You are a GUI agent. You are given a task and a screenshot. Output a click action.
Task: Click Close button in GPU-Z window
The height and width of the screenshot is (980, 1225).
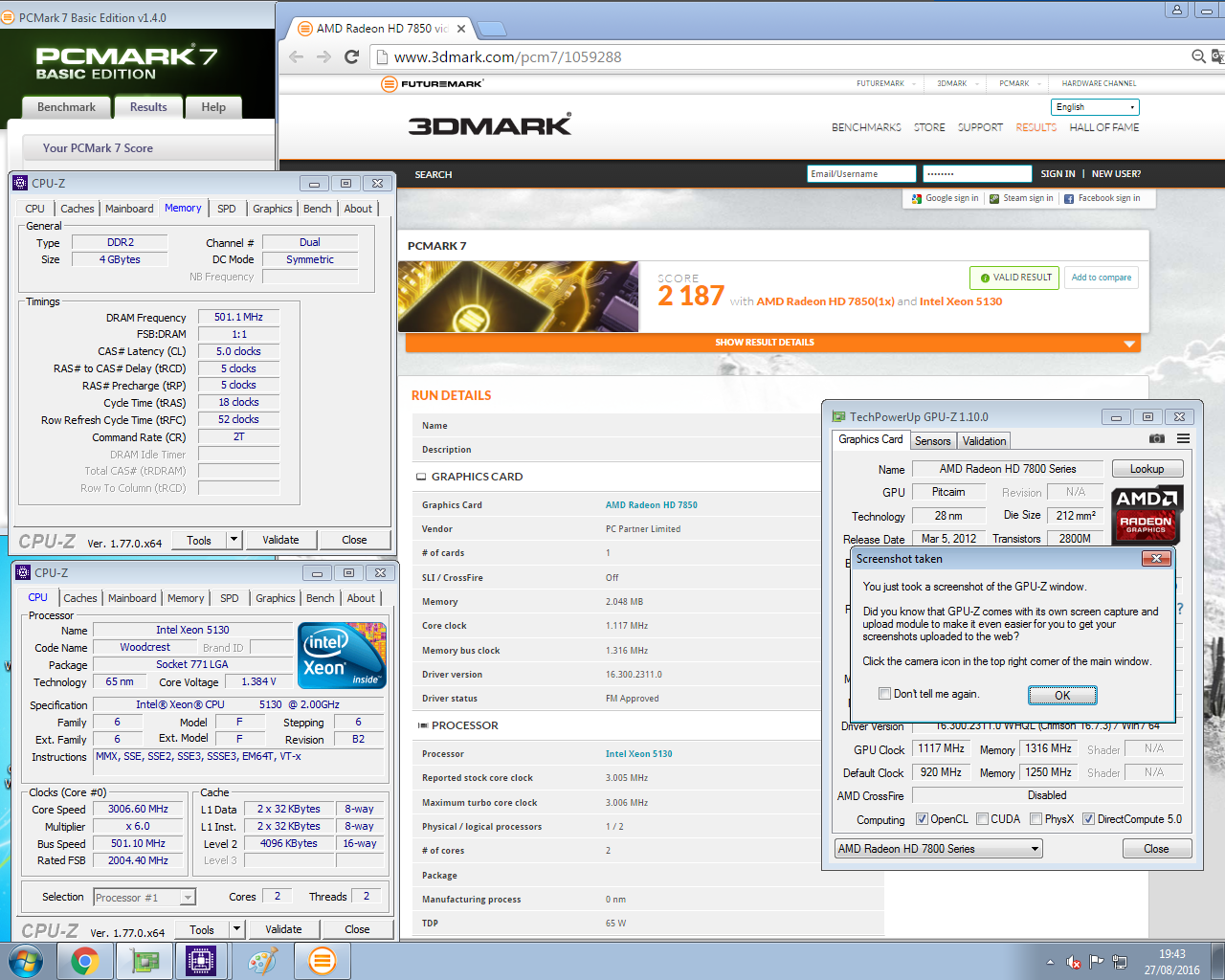(1156, 849)
